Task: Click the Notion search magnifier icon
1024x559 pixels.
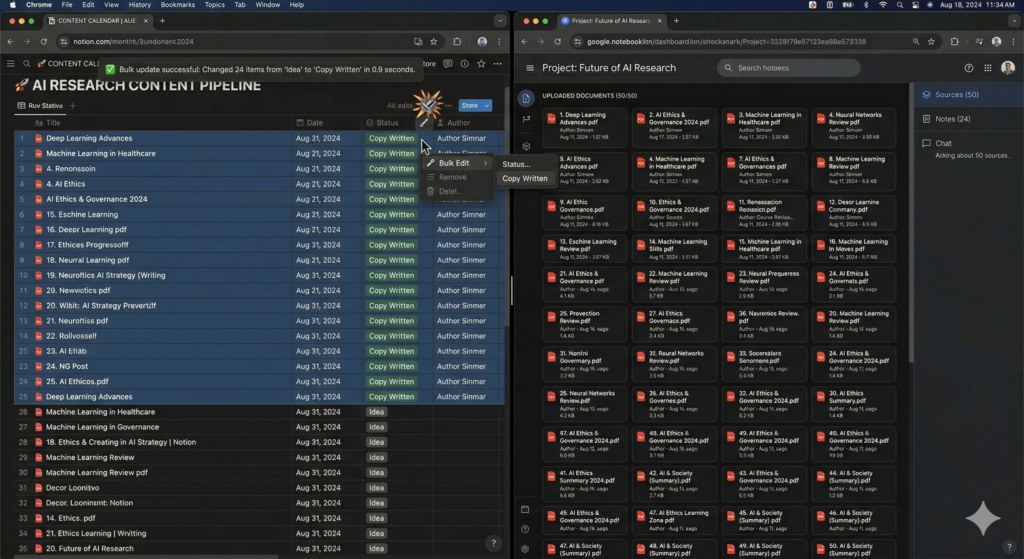Action: tap(27, 63)
